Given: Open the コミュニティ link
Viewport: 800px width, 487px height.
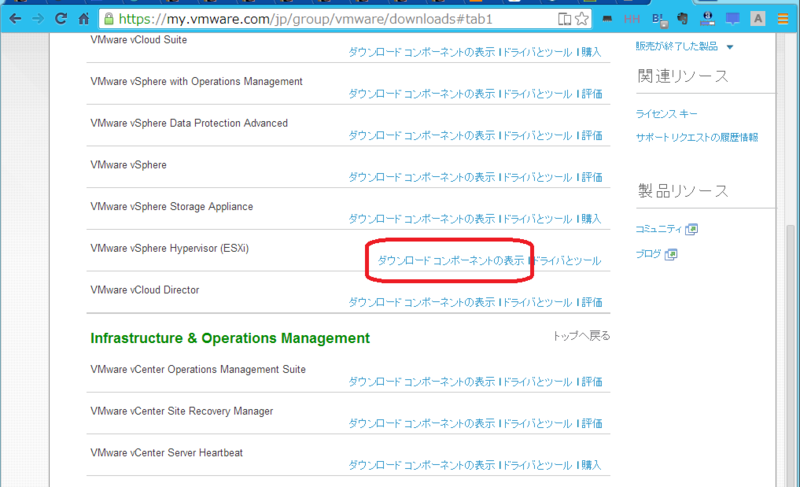Looking at the screenshot, I should click(x=659, y=229).
